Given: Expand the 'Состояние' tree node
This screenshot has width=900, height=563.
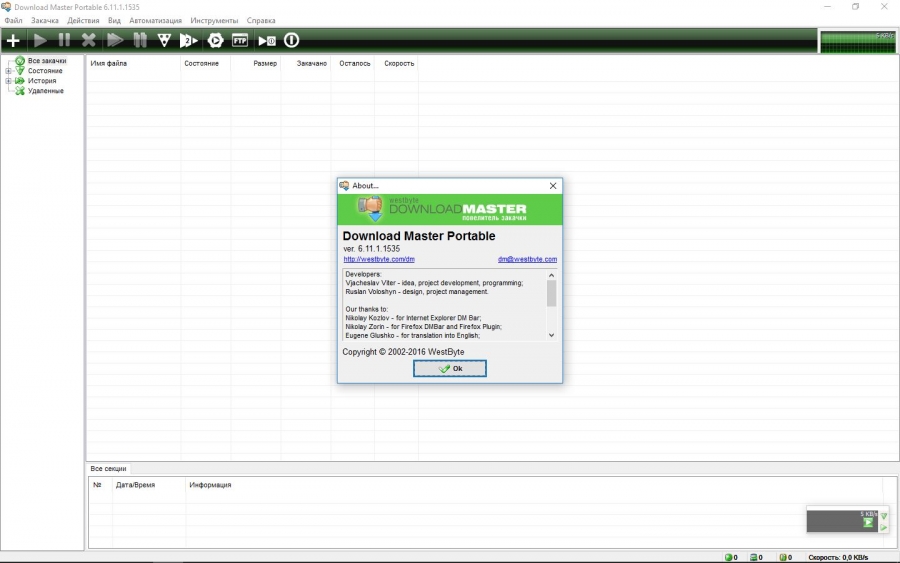Looking at the screenshot, I should 8,71.
